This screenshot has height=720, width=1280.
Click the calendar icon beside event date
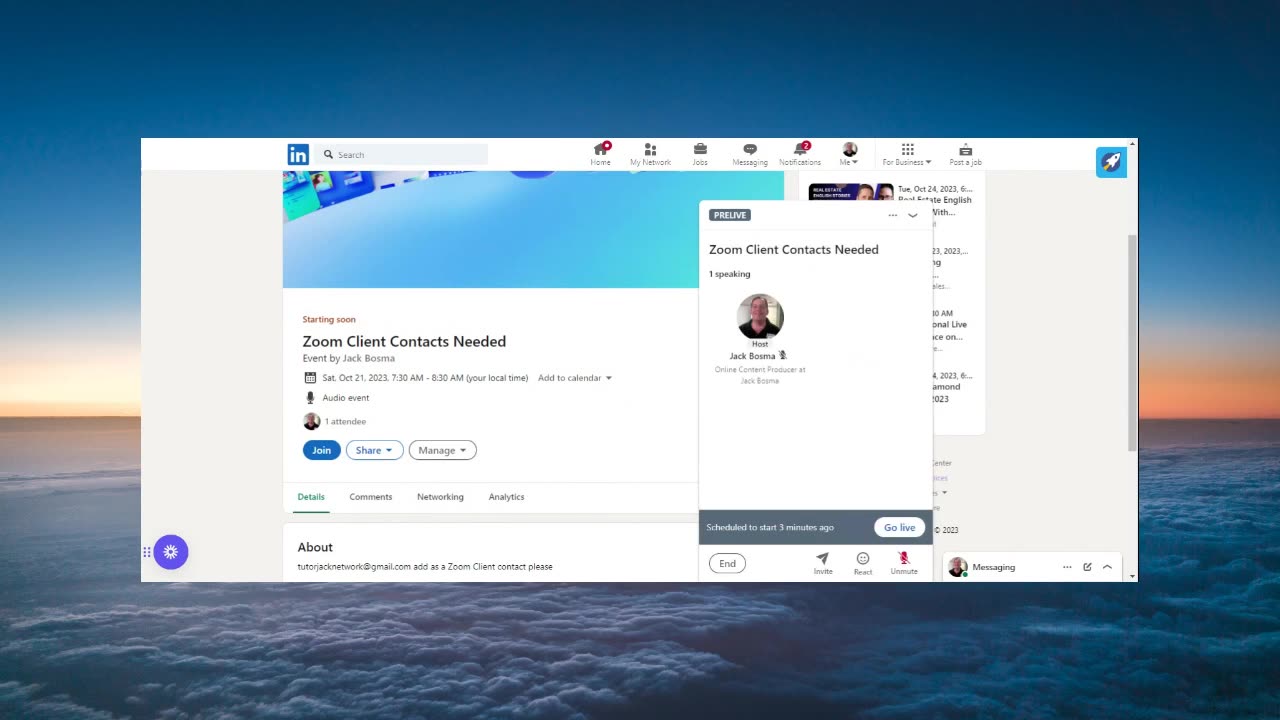[310, 378]
